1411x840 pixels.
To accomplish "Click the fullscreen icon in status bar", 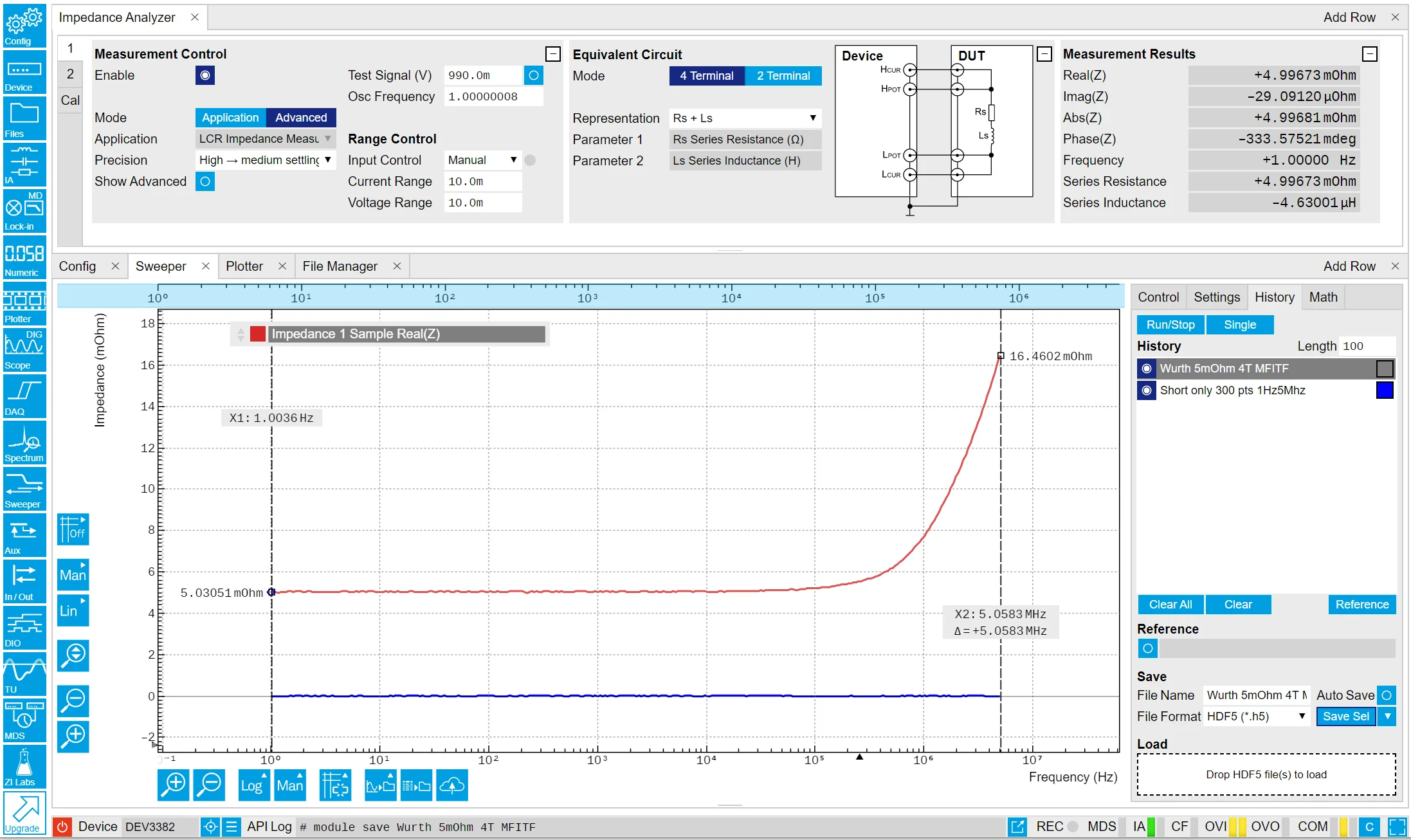I will tap(1397, 826).
